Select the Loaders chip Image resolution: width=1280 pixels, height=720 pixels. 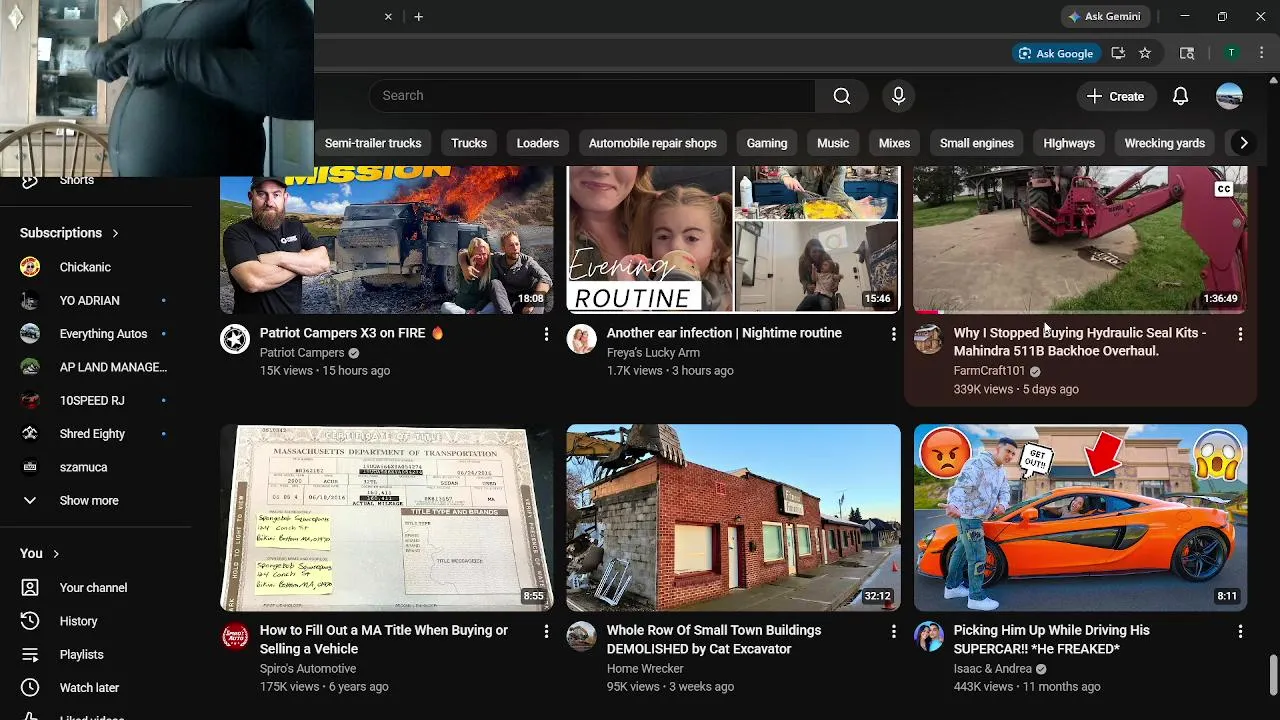click(x=538, y=143)
